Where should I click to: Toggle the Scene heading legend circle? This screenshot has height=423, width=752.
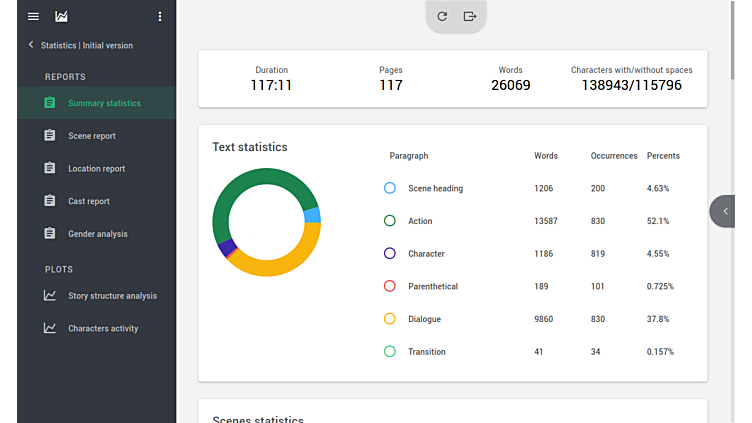click(390, 188)
